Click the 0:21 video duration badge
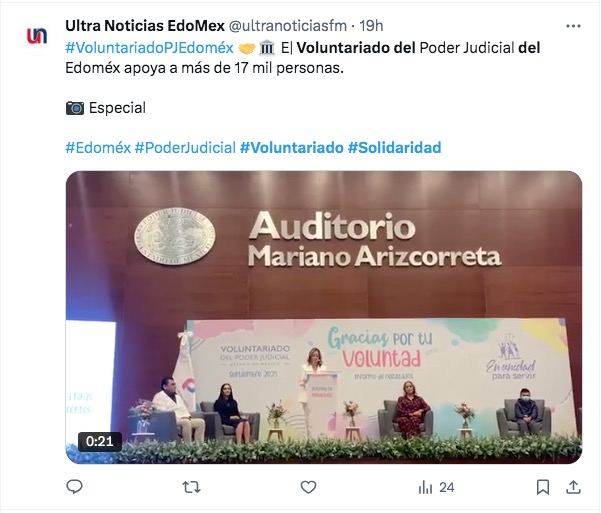601x513 pixels. pos(100,441)
